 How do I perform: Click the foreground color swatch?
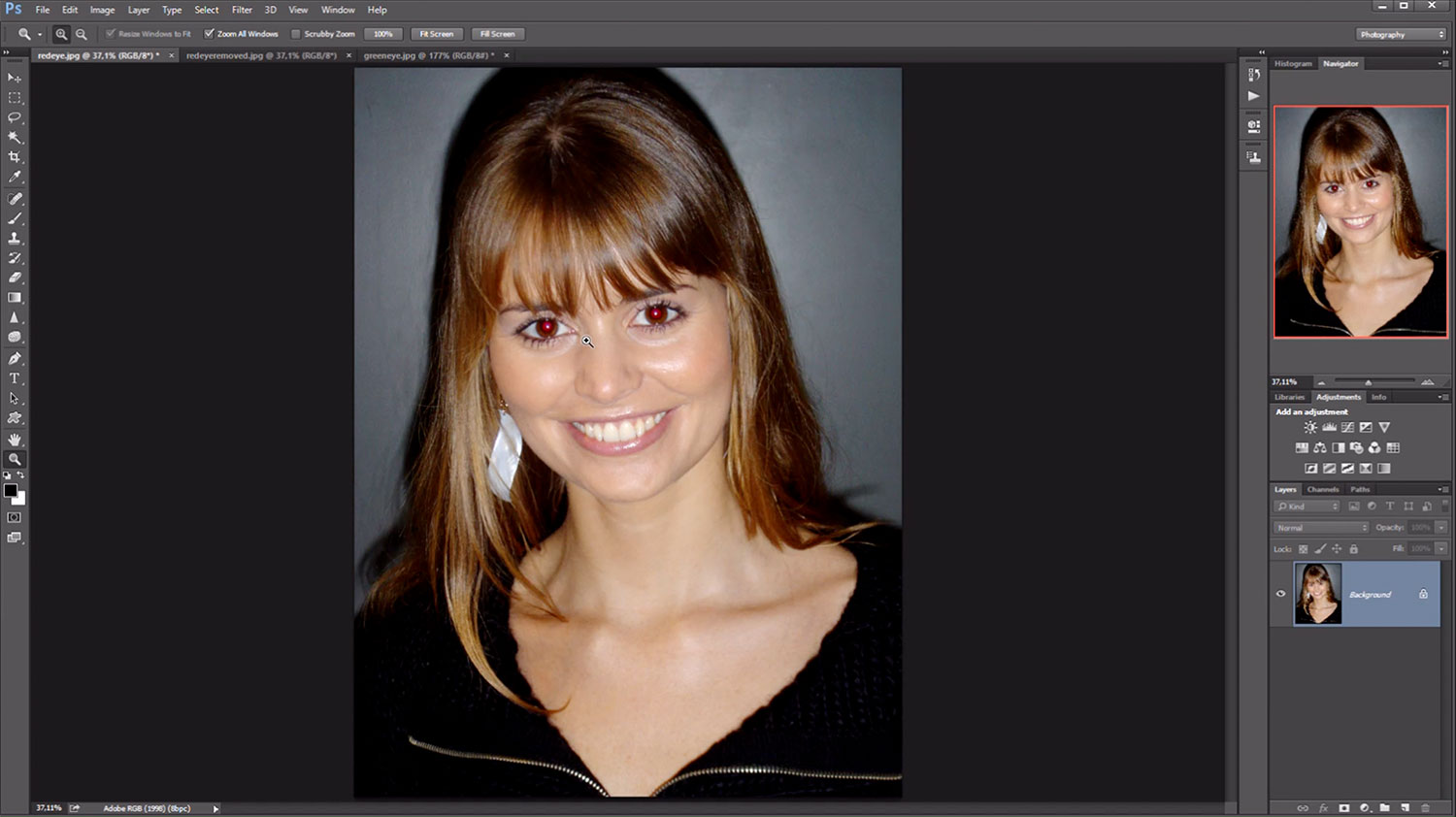click(x=11, y=491)
